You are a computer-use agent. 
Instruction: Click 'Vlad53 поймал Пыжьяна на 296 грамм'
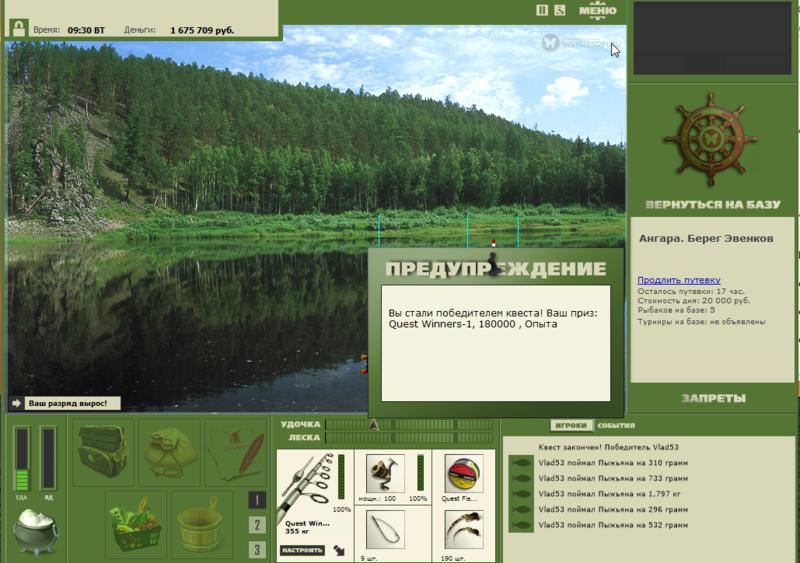point(613,509)
